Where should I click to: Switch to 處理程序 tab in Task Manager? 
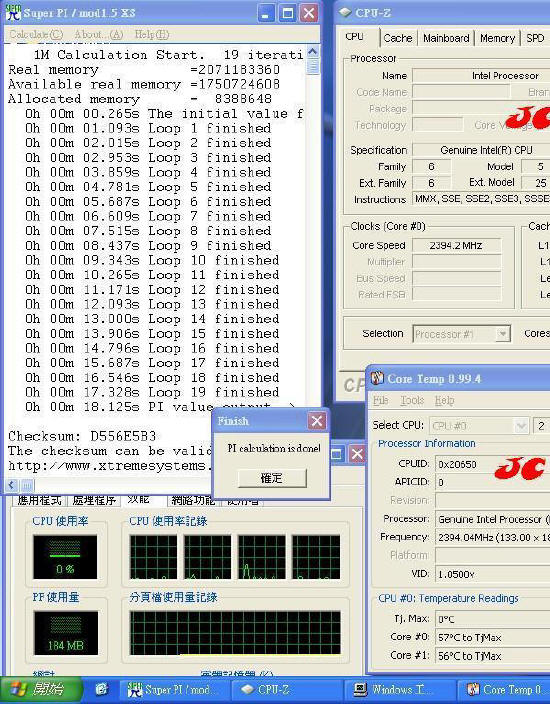pyautogui.click(x=94, y=500)
